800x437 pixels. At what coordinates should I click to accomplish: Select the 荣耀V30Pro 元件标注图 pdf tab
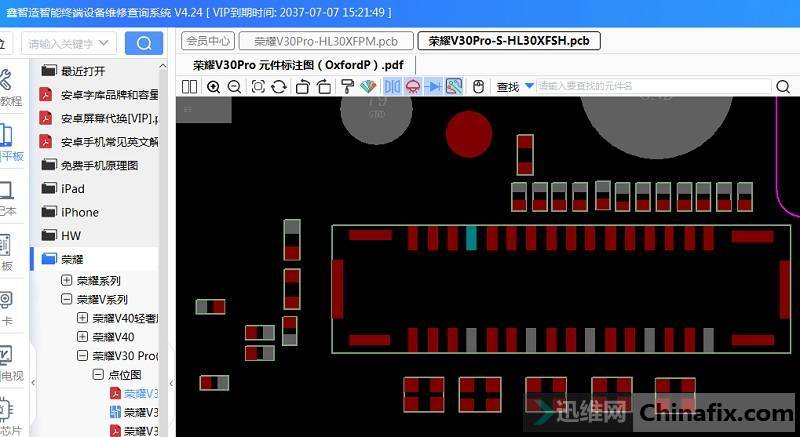(297, 64)
